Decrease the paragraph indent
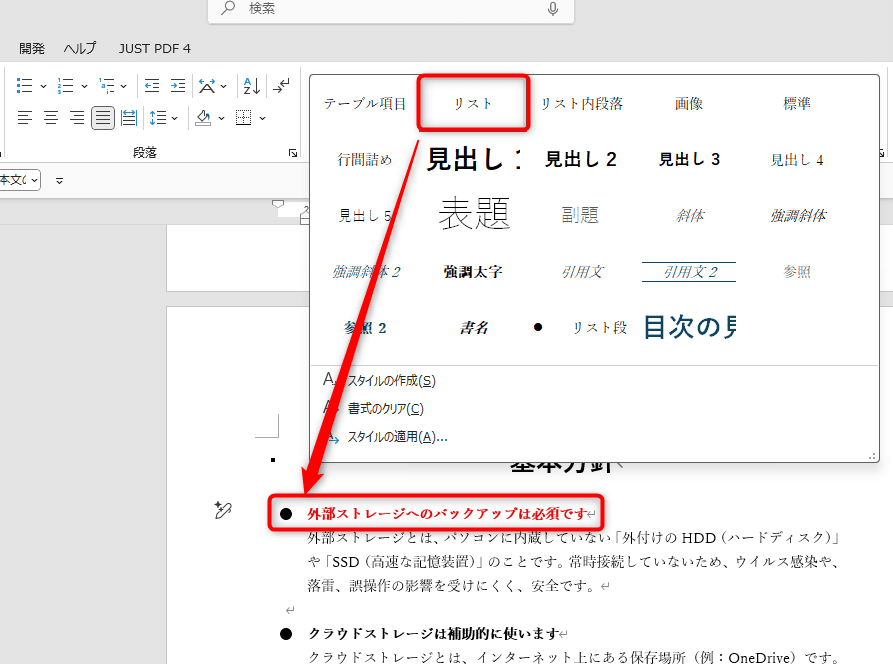The image size is (893, 664). (x=150, y=84)
